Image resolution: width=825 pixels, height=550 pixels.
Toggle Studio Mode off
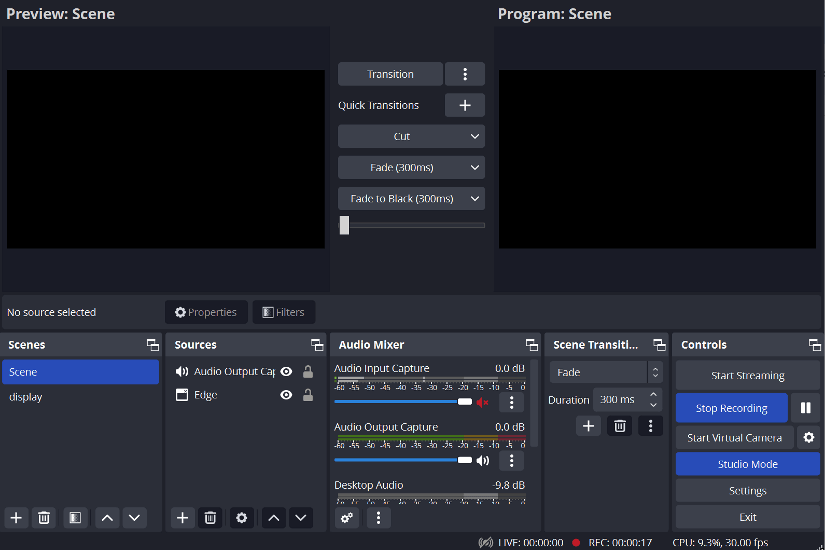[x=748, y=464]
